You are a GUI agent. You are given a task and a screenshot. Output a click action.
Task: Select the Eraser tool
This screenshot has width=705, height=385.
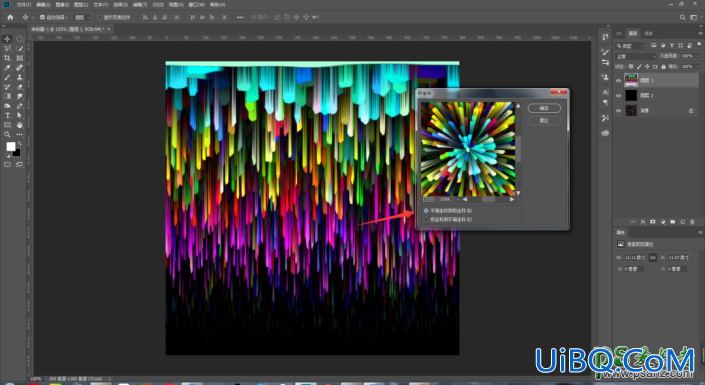[20, 87]
